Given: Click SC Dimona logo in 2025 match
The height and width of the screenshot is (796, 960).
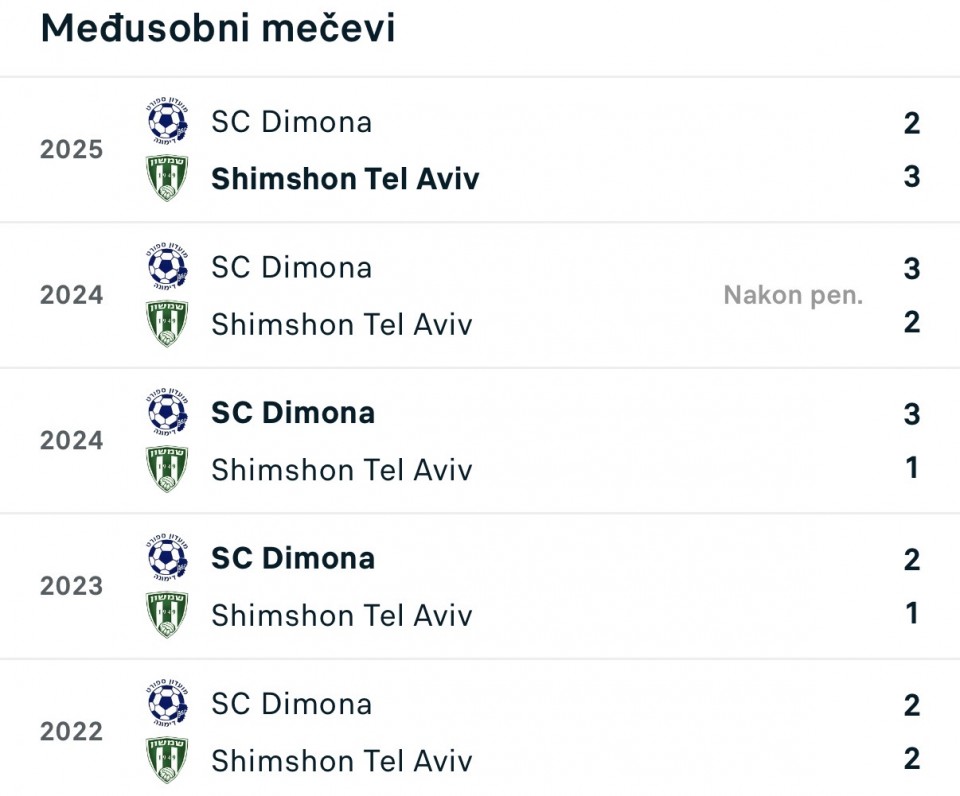Looking at the screenshot, I should click(167, 122).
